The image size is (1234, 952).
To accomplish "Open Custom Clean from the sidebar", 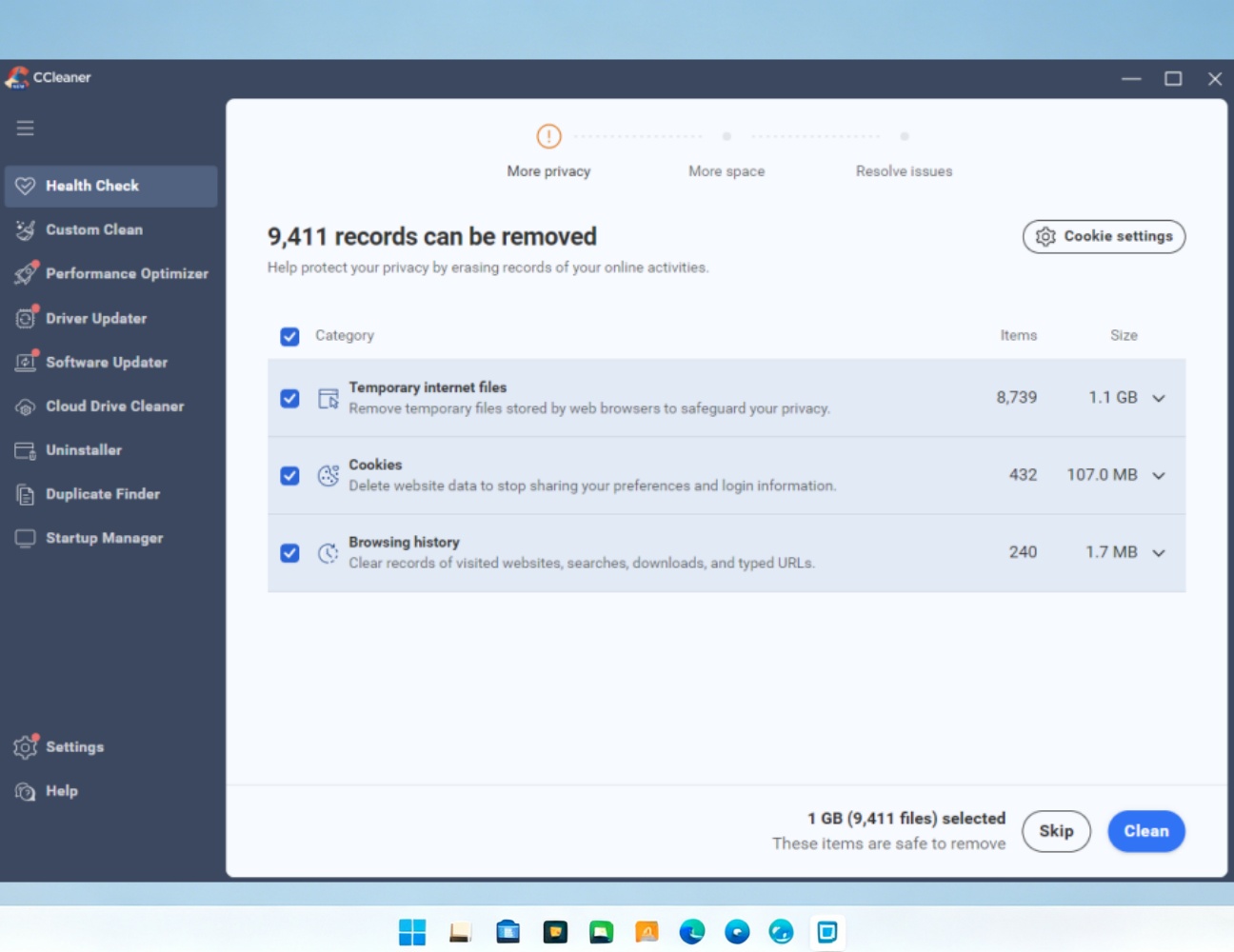I will (x=110, y=229).
